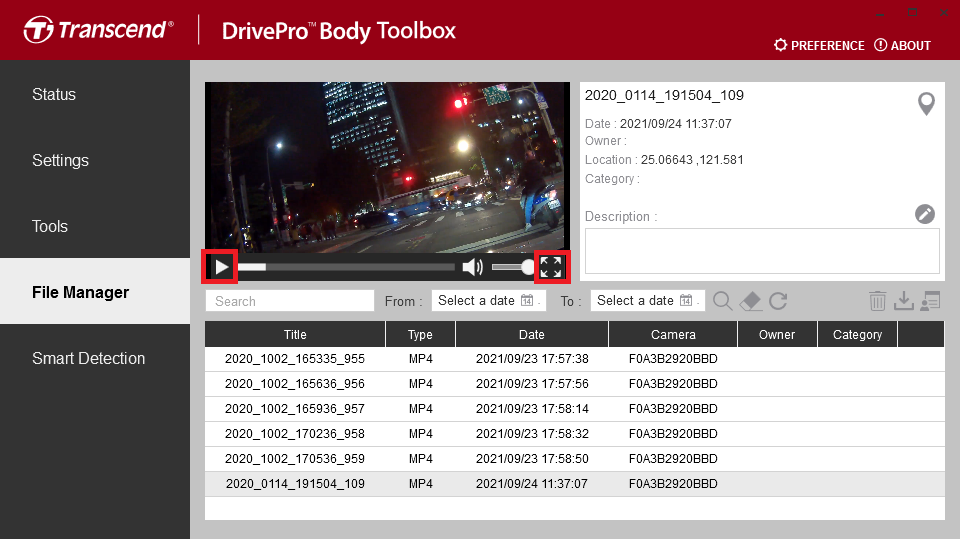This screenshot has height=539, width=960.
Task: Click date 2021/09/24 11:37:07 in table
Action: (x=531, y=484)
